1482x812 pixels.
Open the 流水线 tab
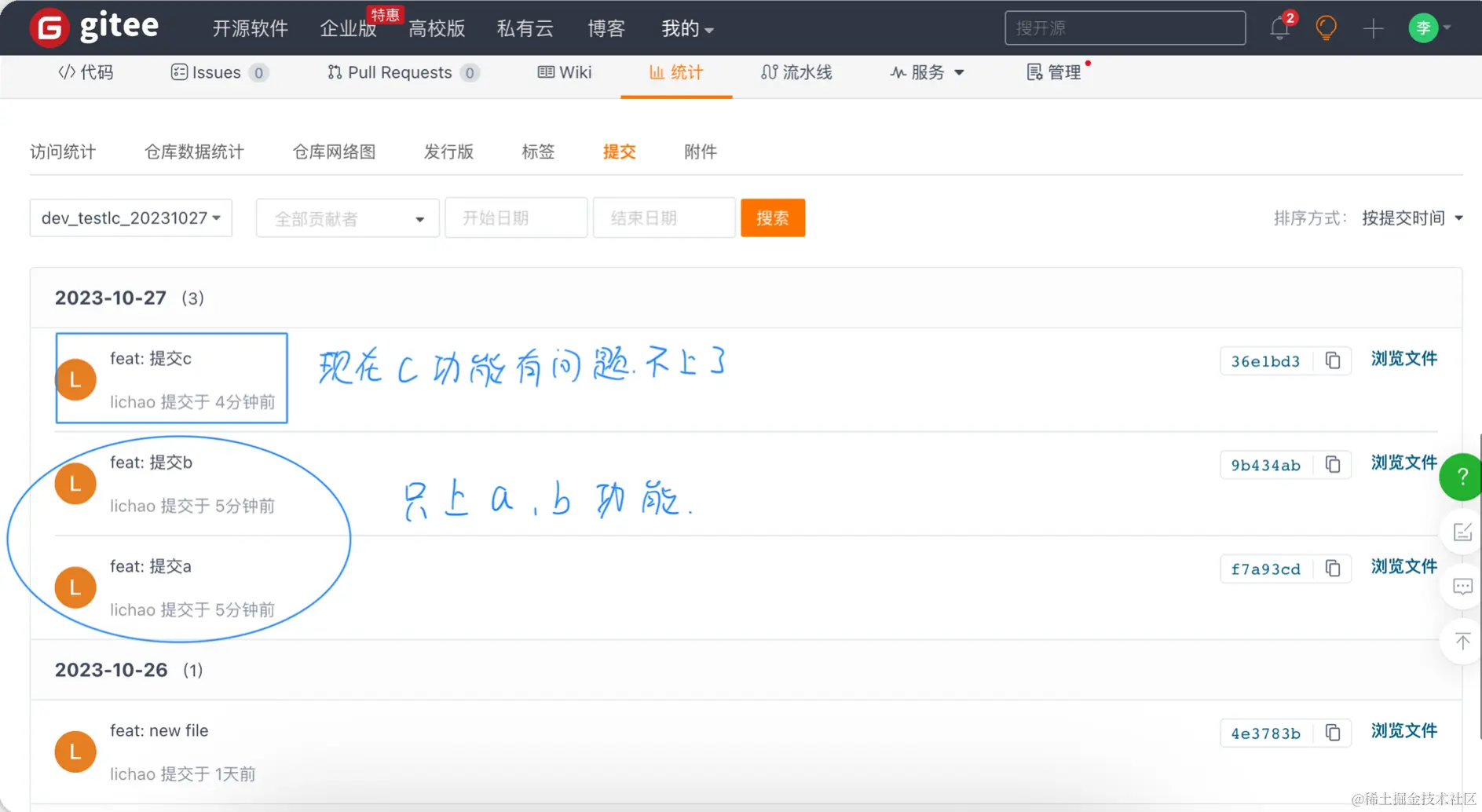coord(796,72)
